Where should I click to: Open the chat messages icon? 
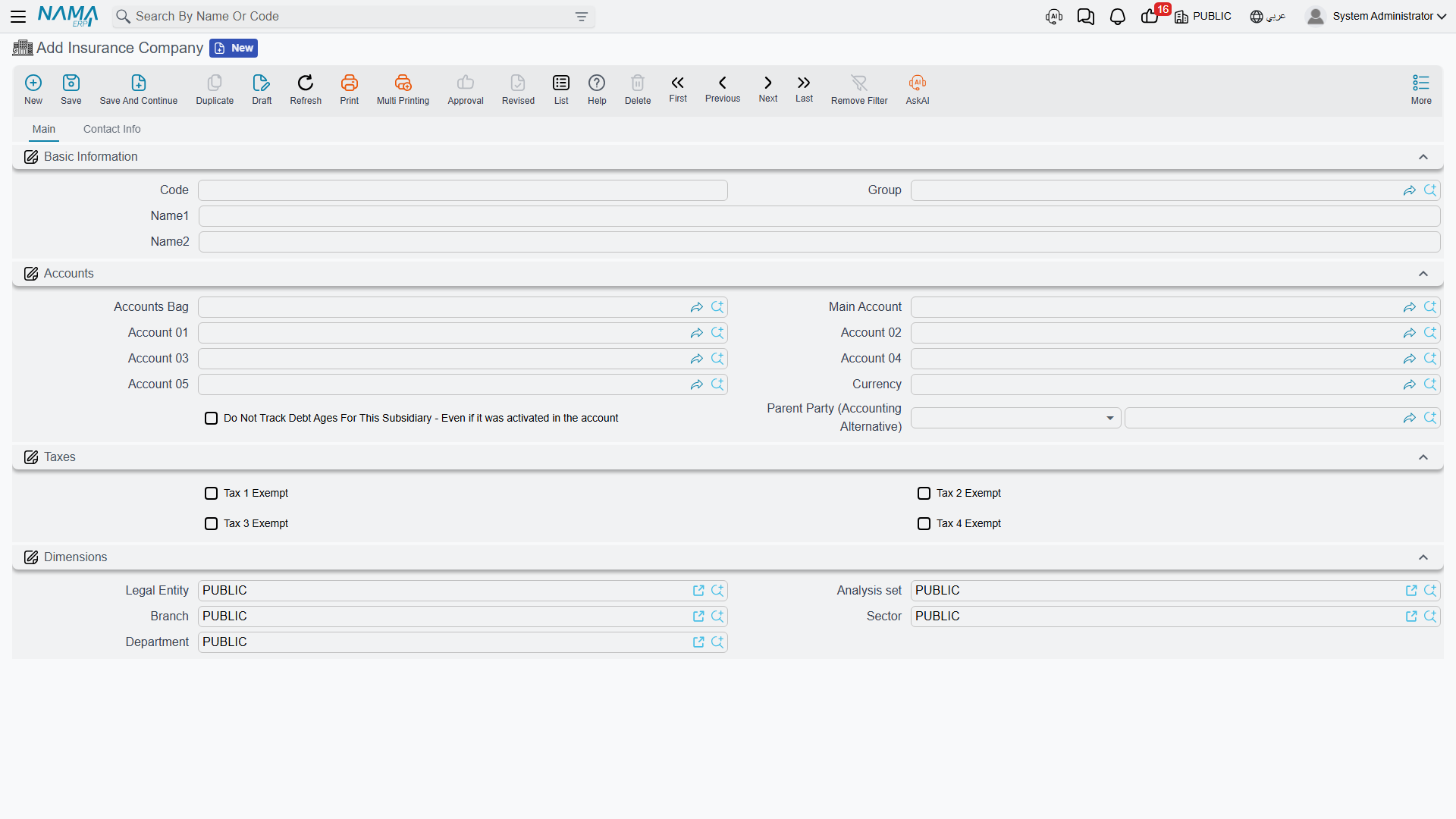1086,17
